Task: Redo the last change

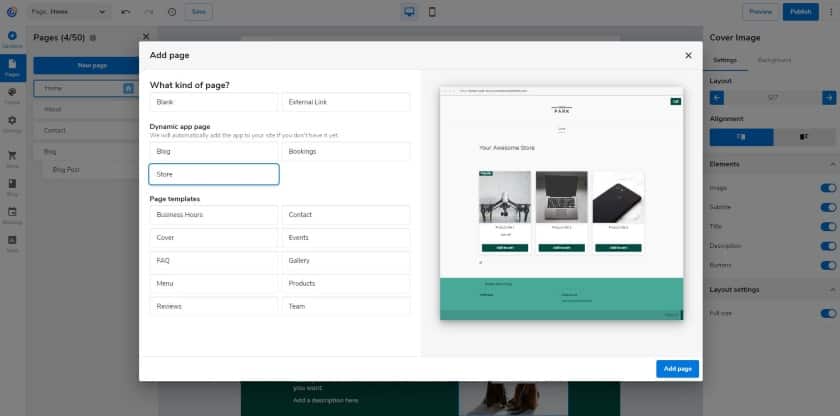Action: (x=148, y=12)
